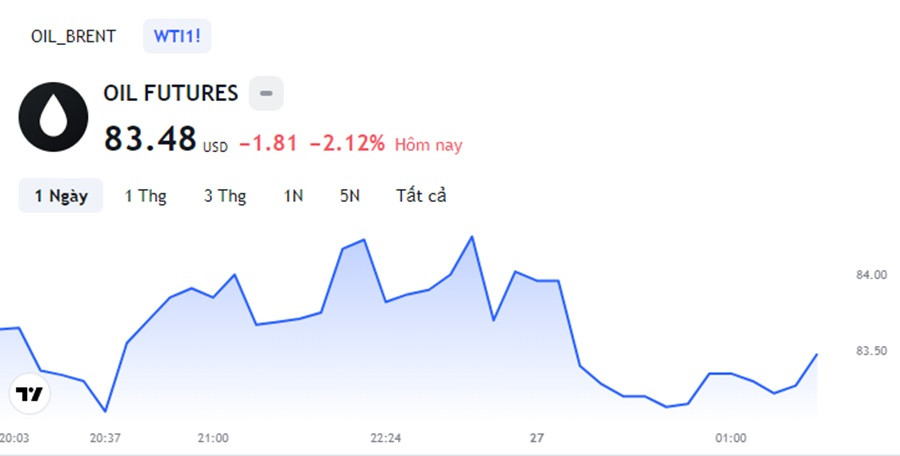Show the 5N time range
Screen dimensions: 900x456
[x=349, y=196]
